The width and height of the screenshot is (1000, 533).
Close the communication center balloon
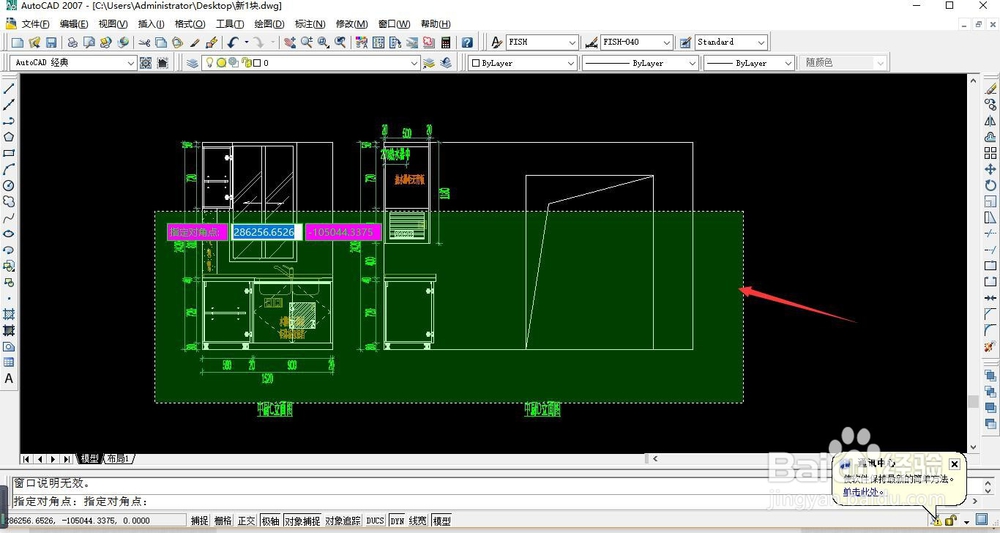954,464
